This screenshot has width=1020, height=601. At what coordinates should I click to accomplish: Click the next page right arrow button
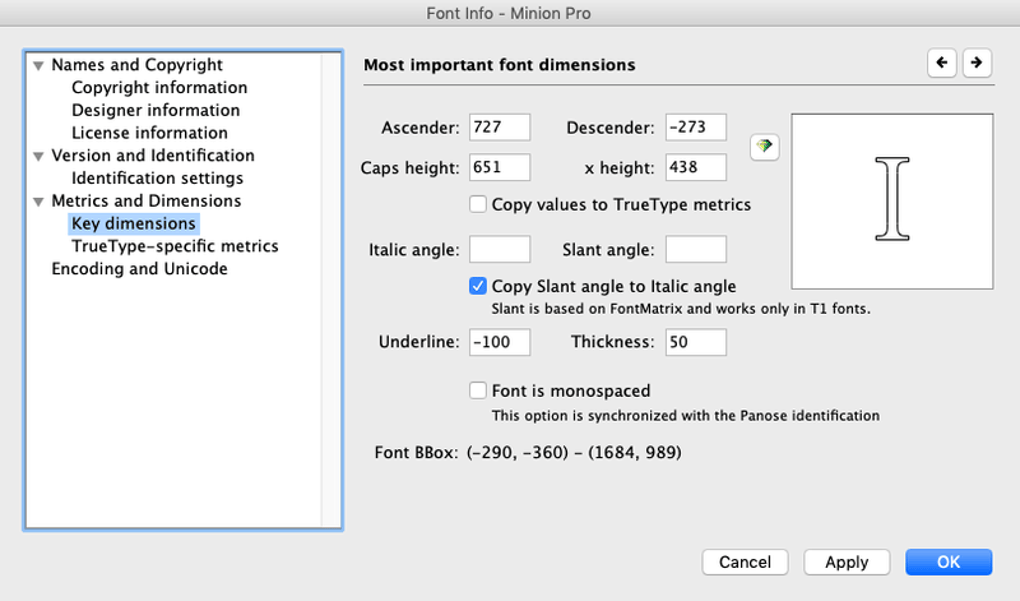977,63
